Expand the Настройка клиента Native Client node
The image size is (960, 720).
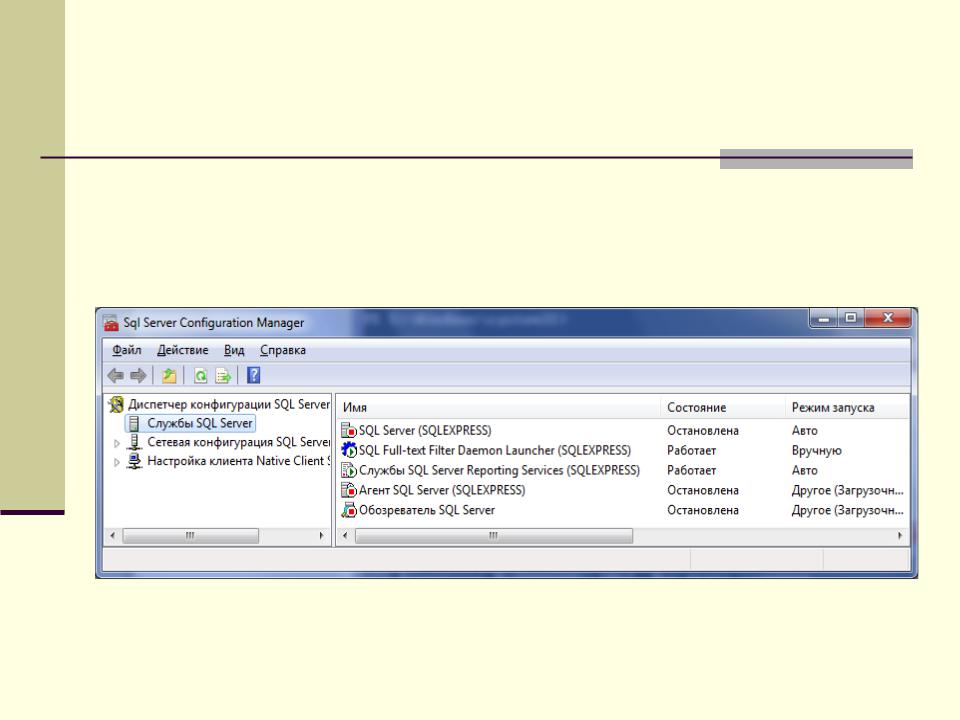[116, 462]
